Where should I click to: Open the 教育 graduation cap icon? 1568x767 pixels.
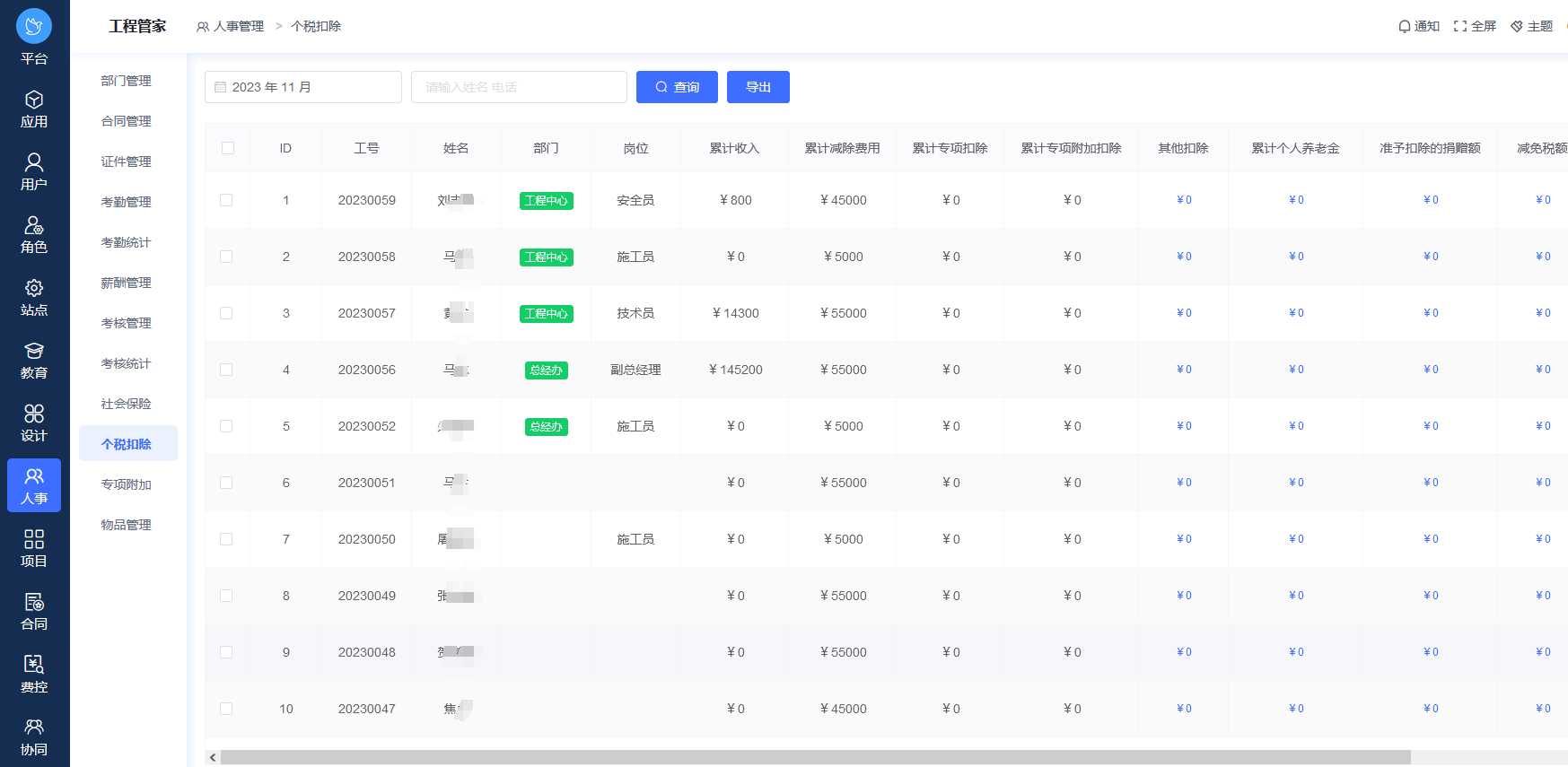point(34,351)
